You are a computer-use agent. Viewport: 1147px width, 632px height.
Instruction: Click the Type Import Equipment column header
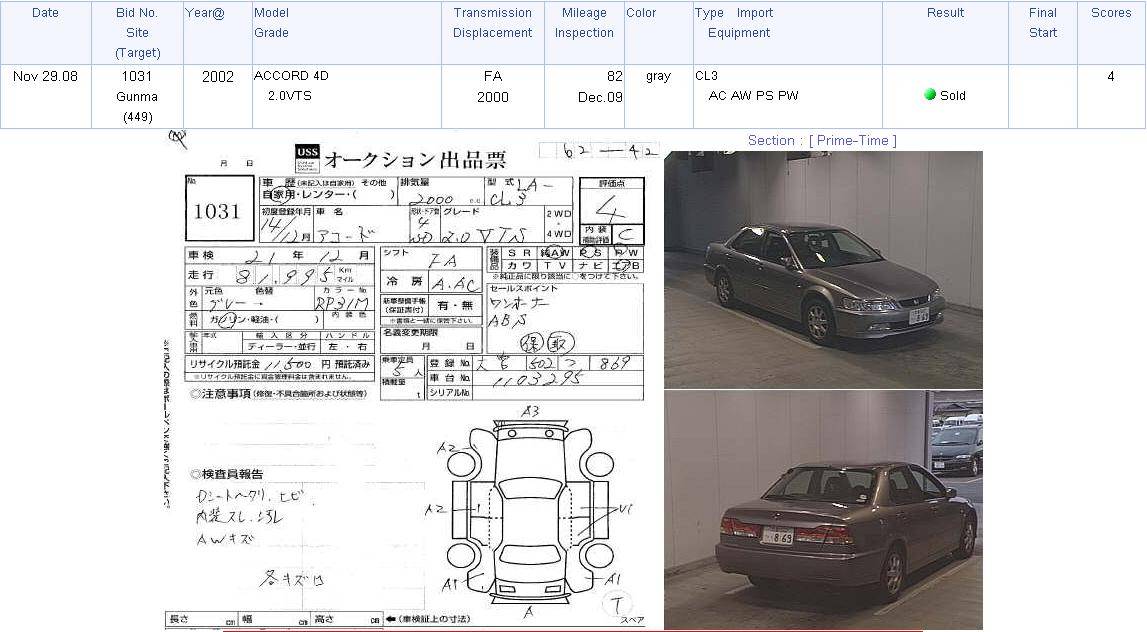734,23
